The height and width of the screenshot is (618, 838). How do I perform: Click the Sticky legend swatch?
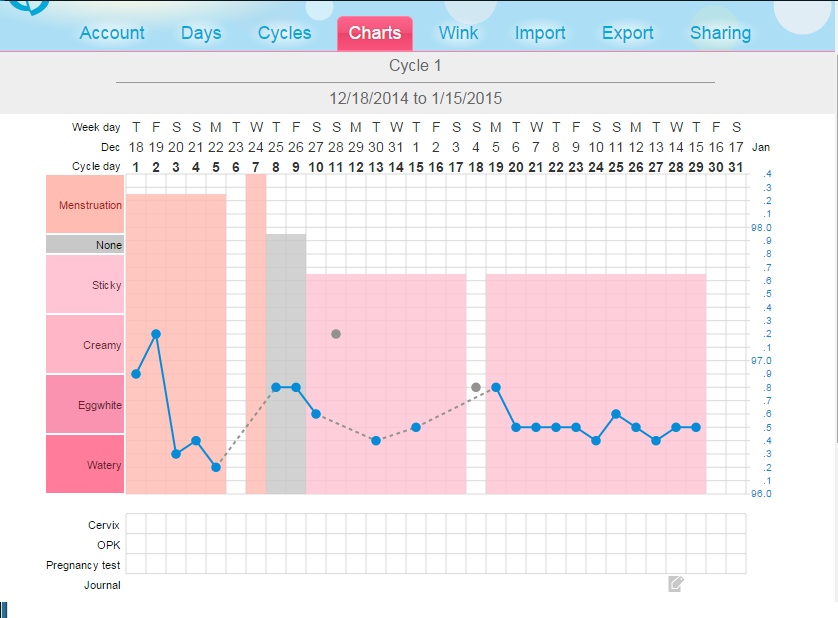tap(85, 285)
